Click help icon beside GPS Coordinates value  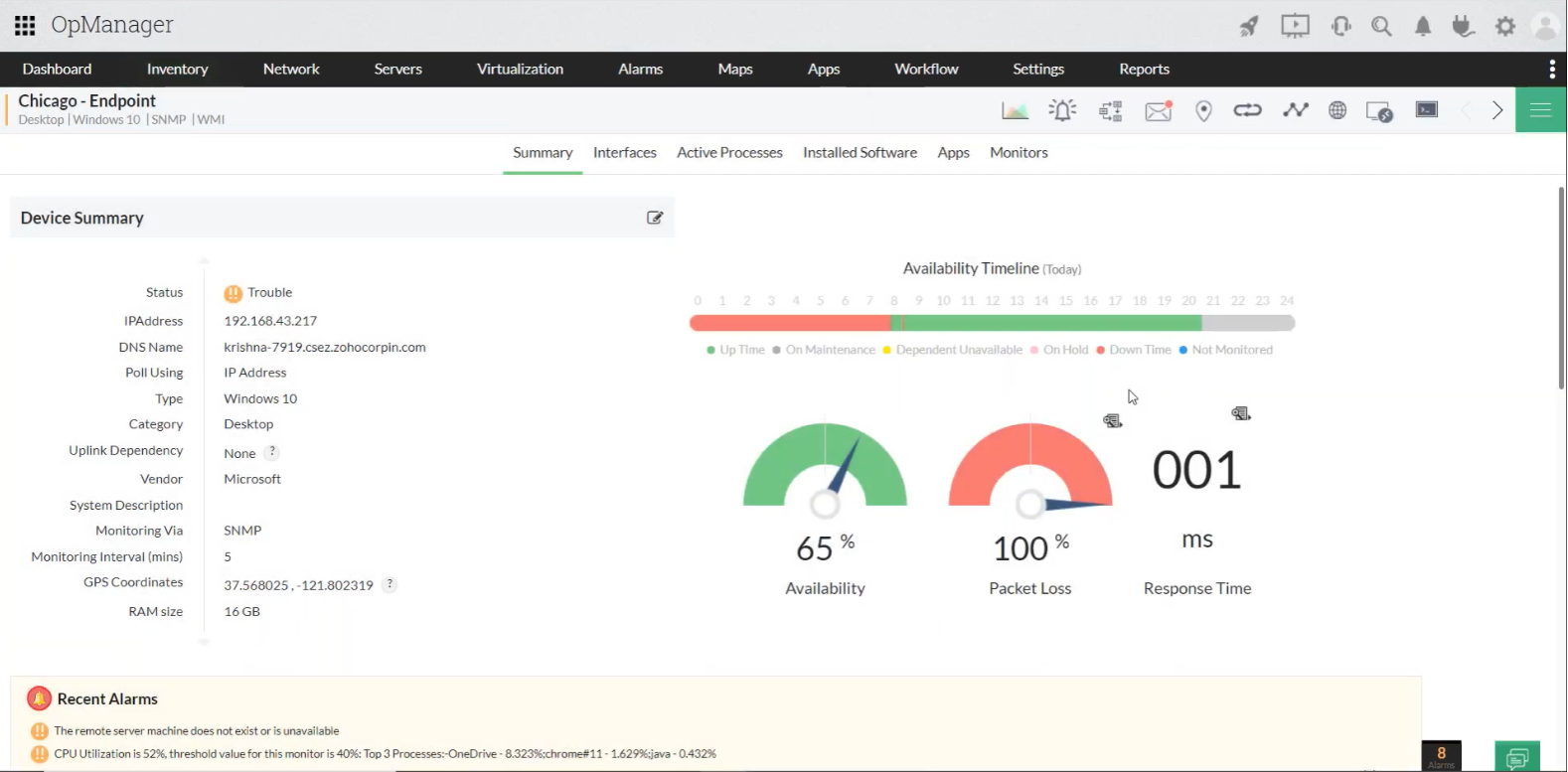click(x=391, y=584)
